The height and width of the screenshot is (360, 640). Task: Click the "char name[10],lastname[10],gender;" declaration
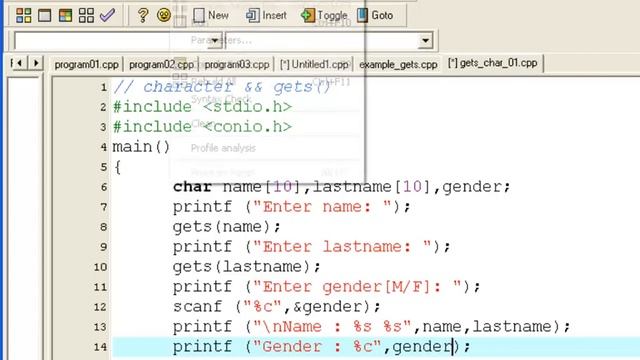tap(342, 187)
